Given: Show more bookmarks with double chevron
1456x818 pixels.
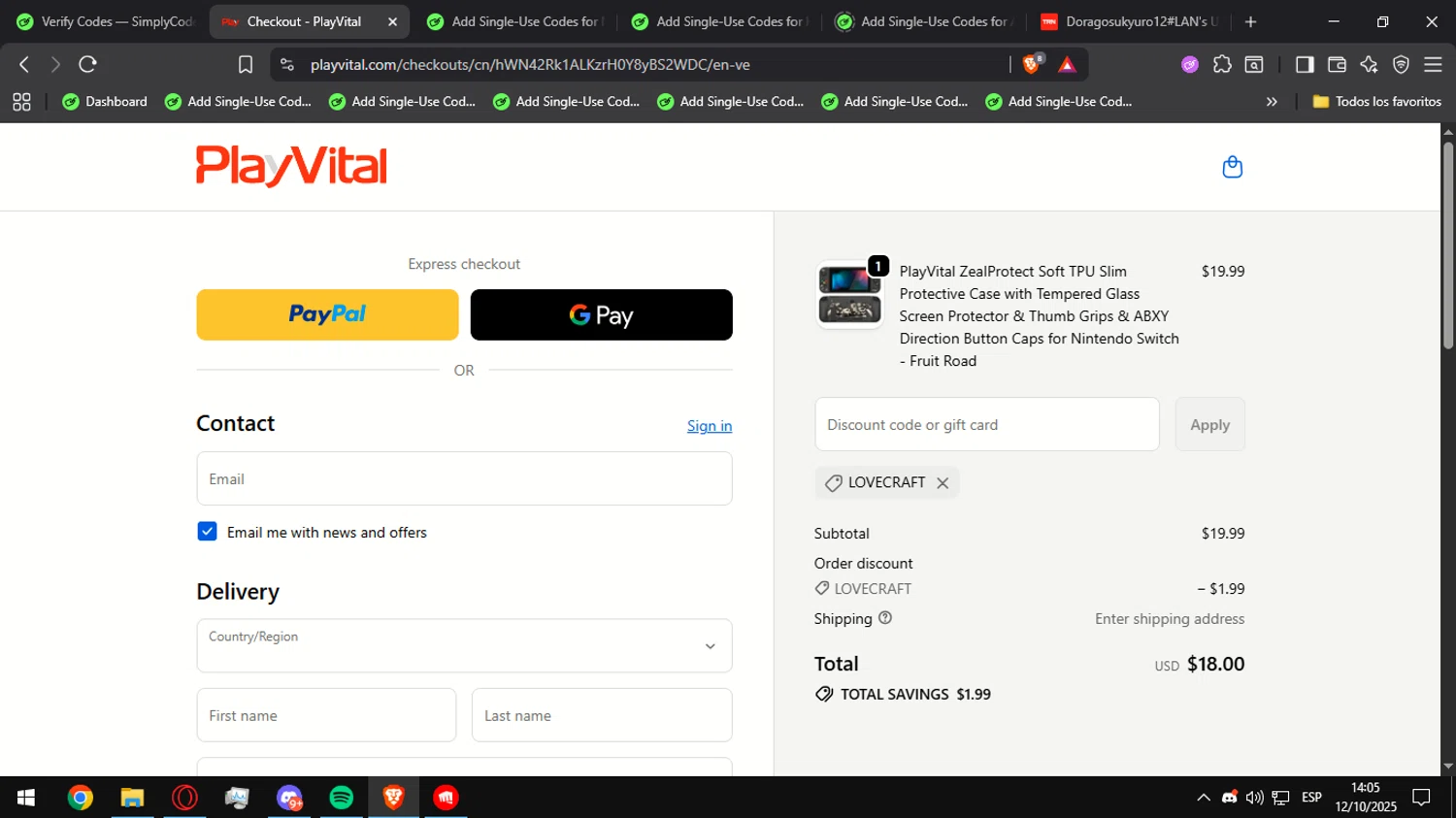Looking at the screenshot, I should tap(1272, 102).
